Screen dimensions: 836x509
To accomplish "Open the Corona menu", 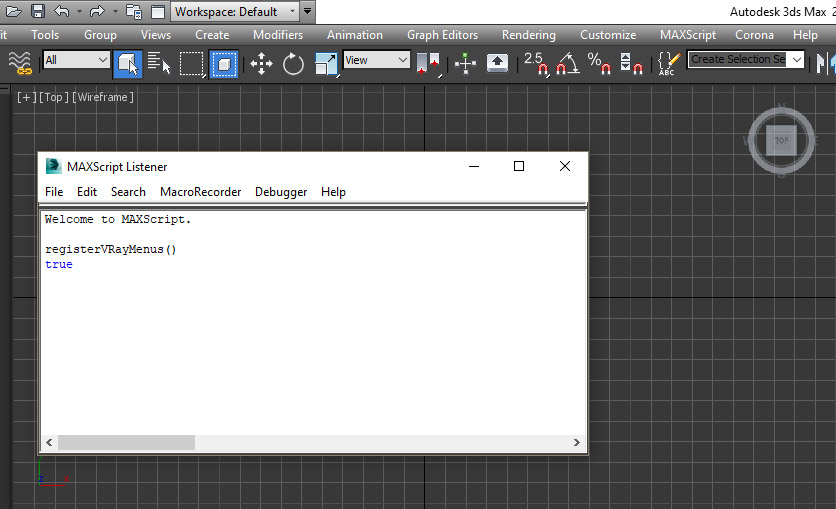I will click(754, 35).
